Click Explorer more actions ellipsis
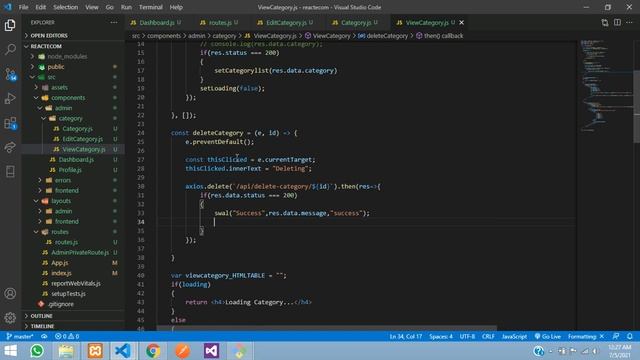The height and width of the screenshot is (360, 640). click(113, 22)
